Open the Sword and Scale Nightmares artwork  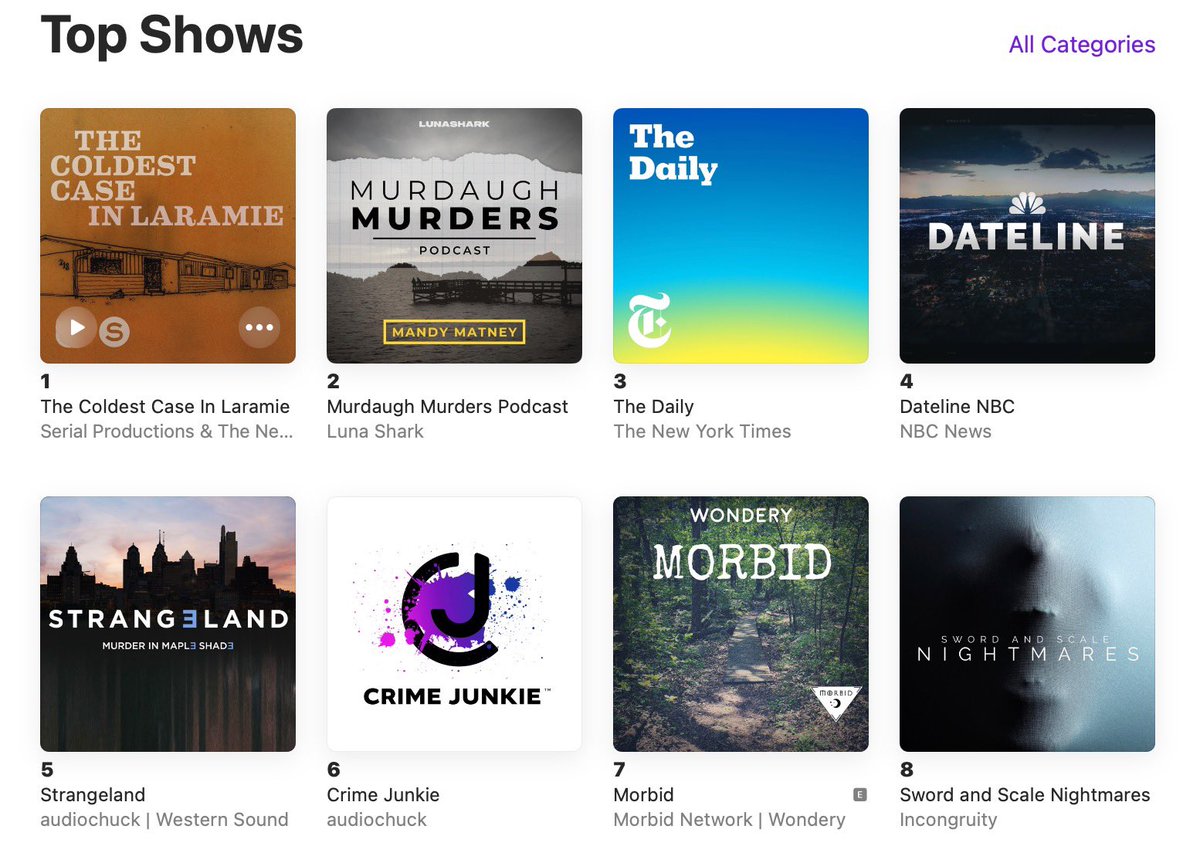(x=1027, y=623)
